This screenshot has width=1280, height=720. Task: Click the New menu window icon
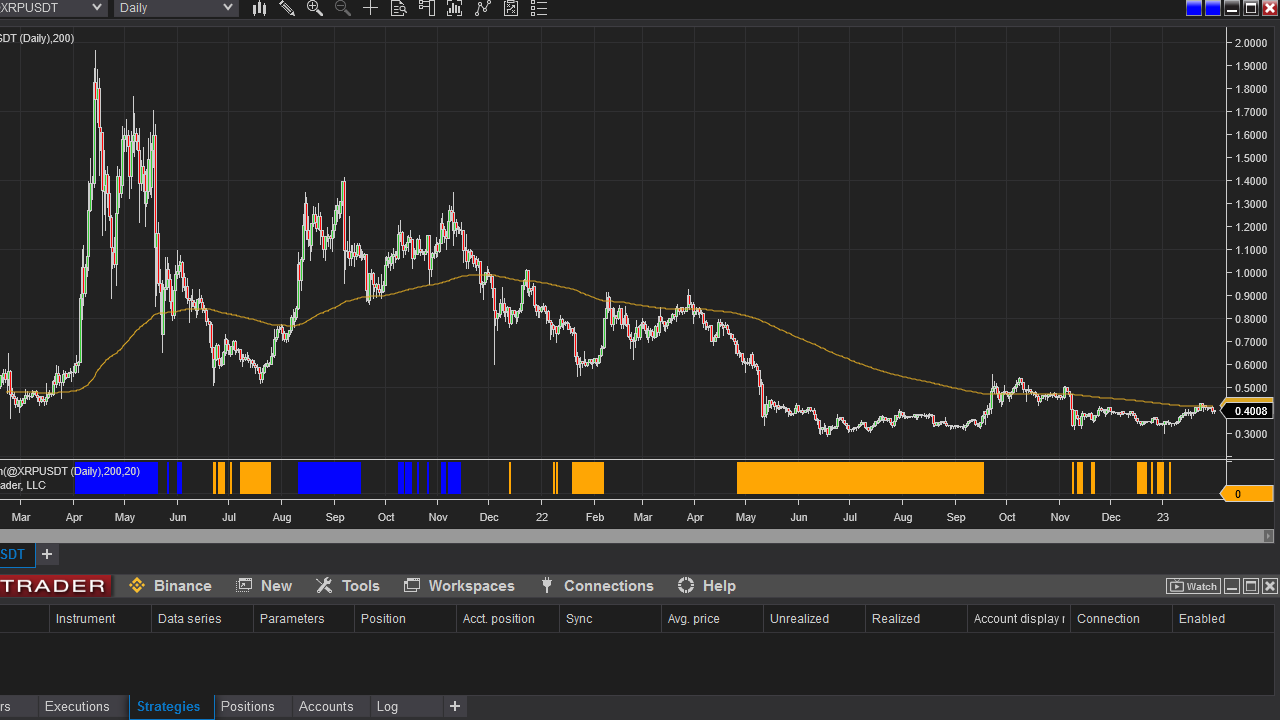coord(244,586)
